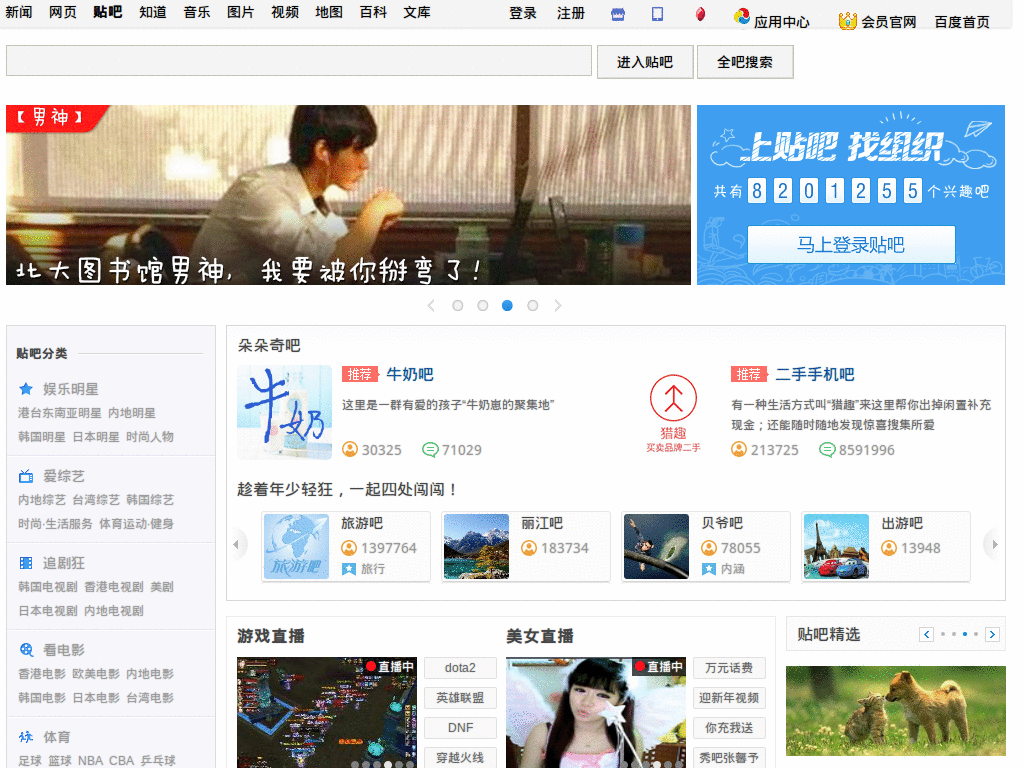Click the tablet device icon in top bar
The height and width of the screenshot is (768, 1024).
[x=657, y=14]
